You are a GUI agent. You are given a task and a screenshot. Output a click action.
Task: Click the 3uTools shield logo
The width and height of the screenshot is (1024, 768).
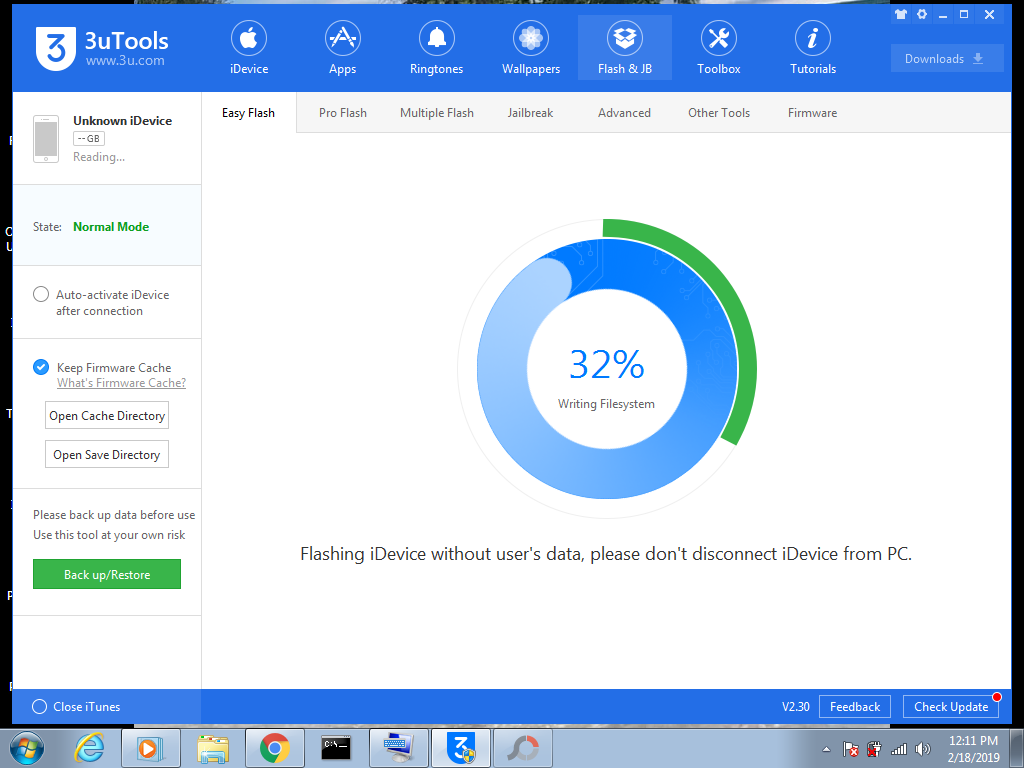click(x=56, y=48)
